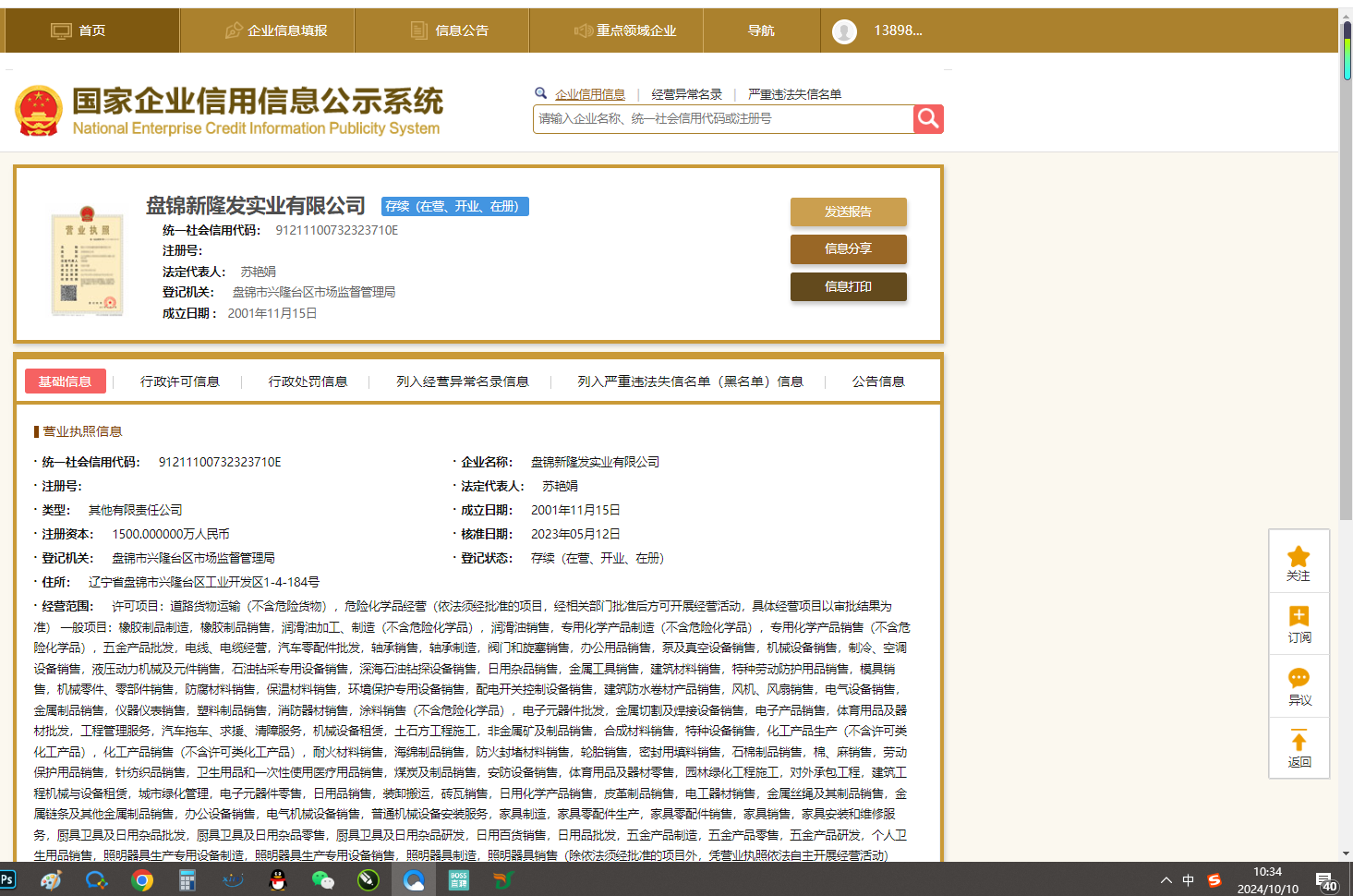This screenshot has width=1353, height=896.
Task: Click the registered capital value 1500.000000万人民币
Action: 171,534
